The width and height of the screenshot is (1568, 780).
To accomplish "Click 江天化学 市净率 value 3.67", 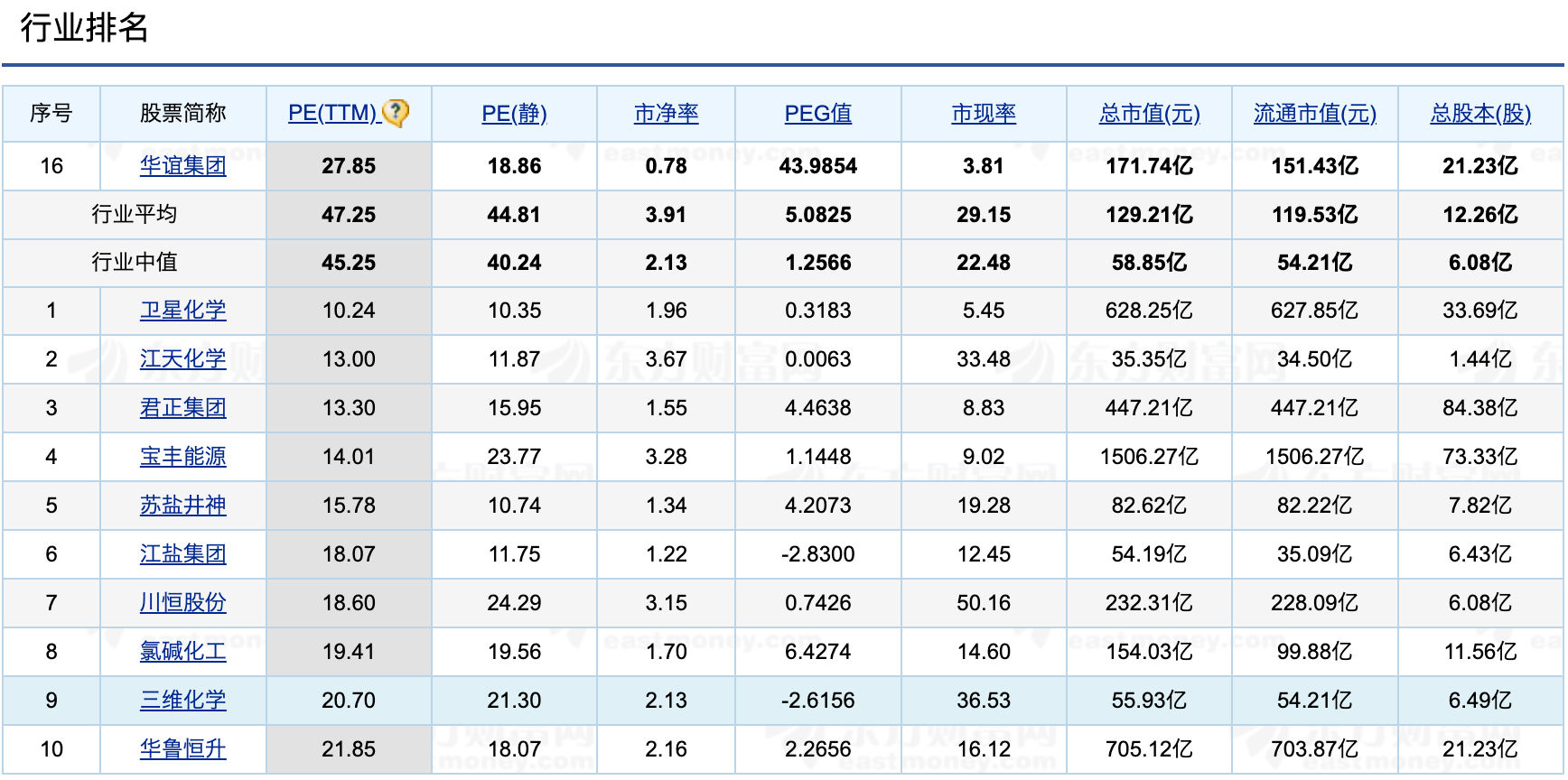I will [x=667, y=359].
